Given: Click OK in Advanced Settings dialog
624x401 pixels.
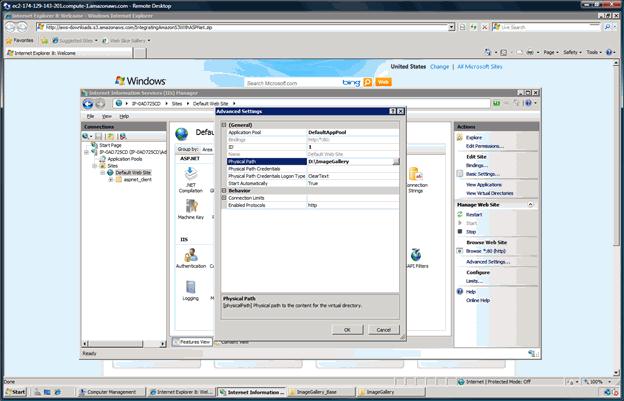Looking at the screenshot, I should [347, 330].
